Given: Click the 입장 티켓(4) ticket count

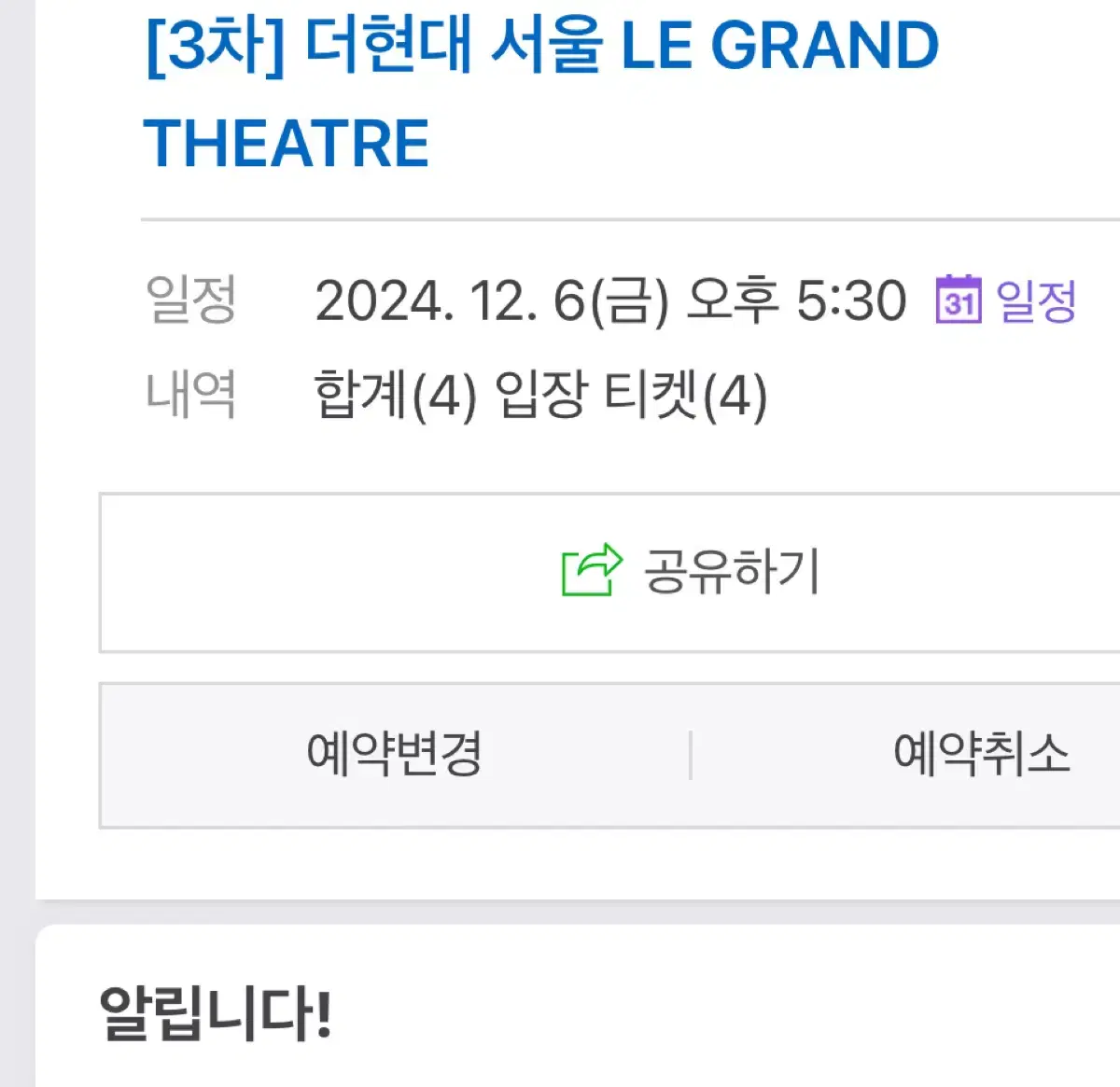Looking at the screenshot, I should [x=631, y=395].
